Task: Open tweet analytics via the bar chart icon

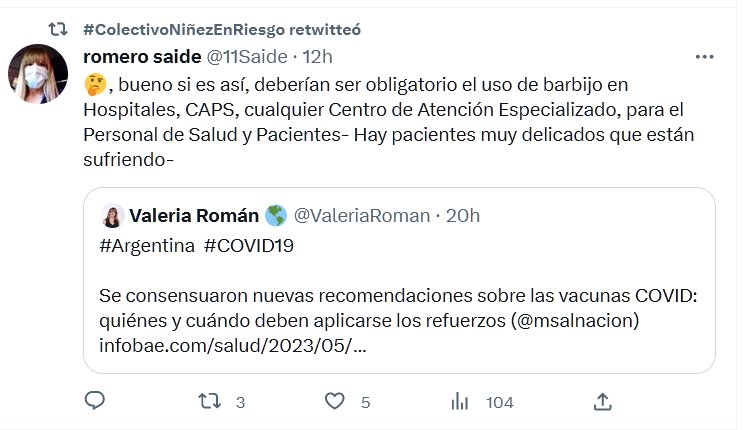Action: point(461,401)
